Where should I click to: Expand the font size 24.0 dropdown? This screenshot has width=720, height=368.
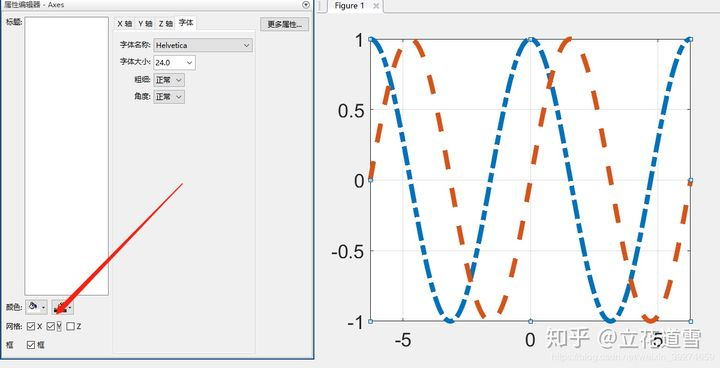click(x=174, y=62)
